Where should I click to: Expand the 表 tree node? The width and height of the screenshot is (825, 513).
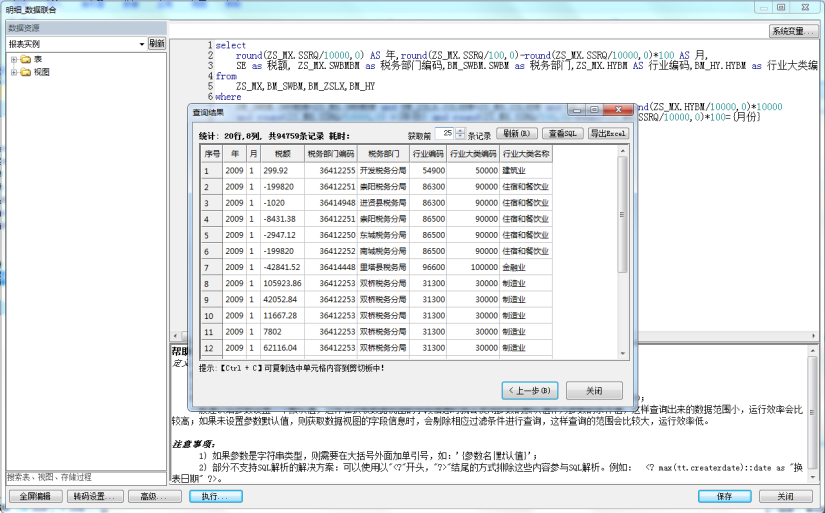[x=13, y=60]
